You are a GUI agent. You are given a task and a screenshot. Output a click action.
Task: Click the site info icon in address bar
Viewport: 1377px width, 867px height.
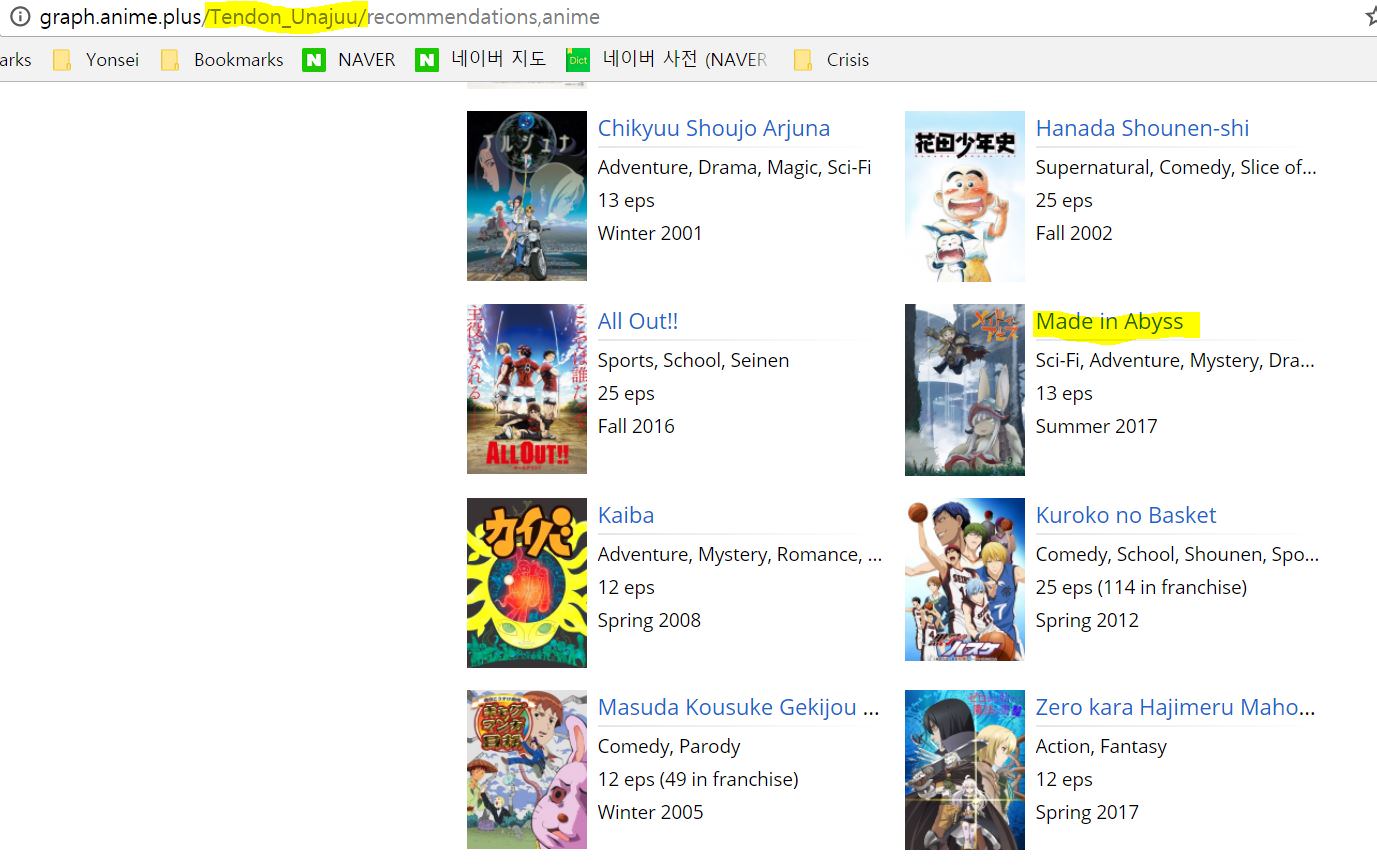19,17
